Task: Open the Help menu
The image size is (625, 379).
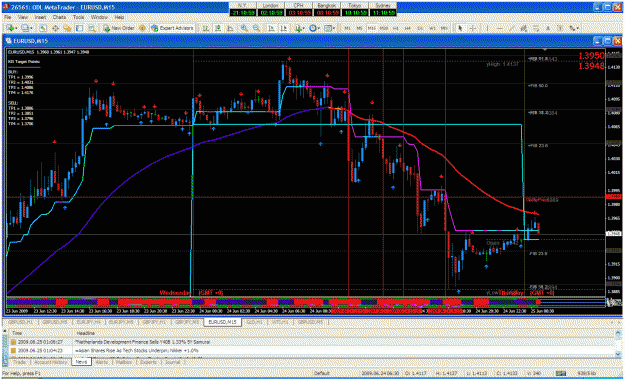Action: (x=119, y=18)
